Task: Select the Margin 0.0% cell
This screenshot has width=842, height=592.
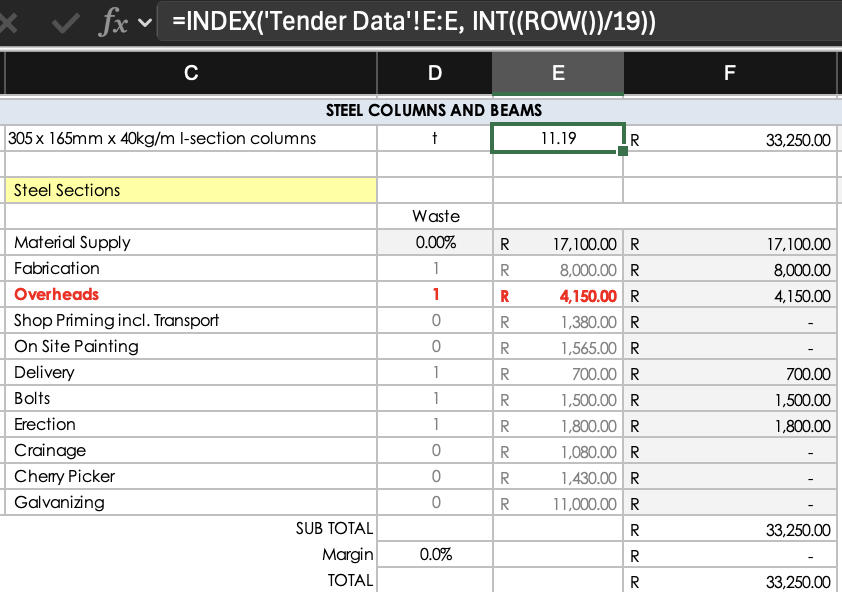Action: coord(434,554)
